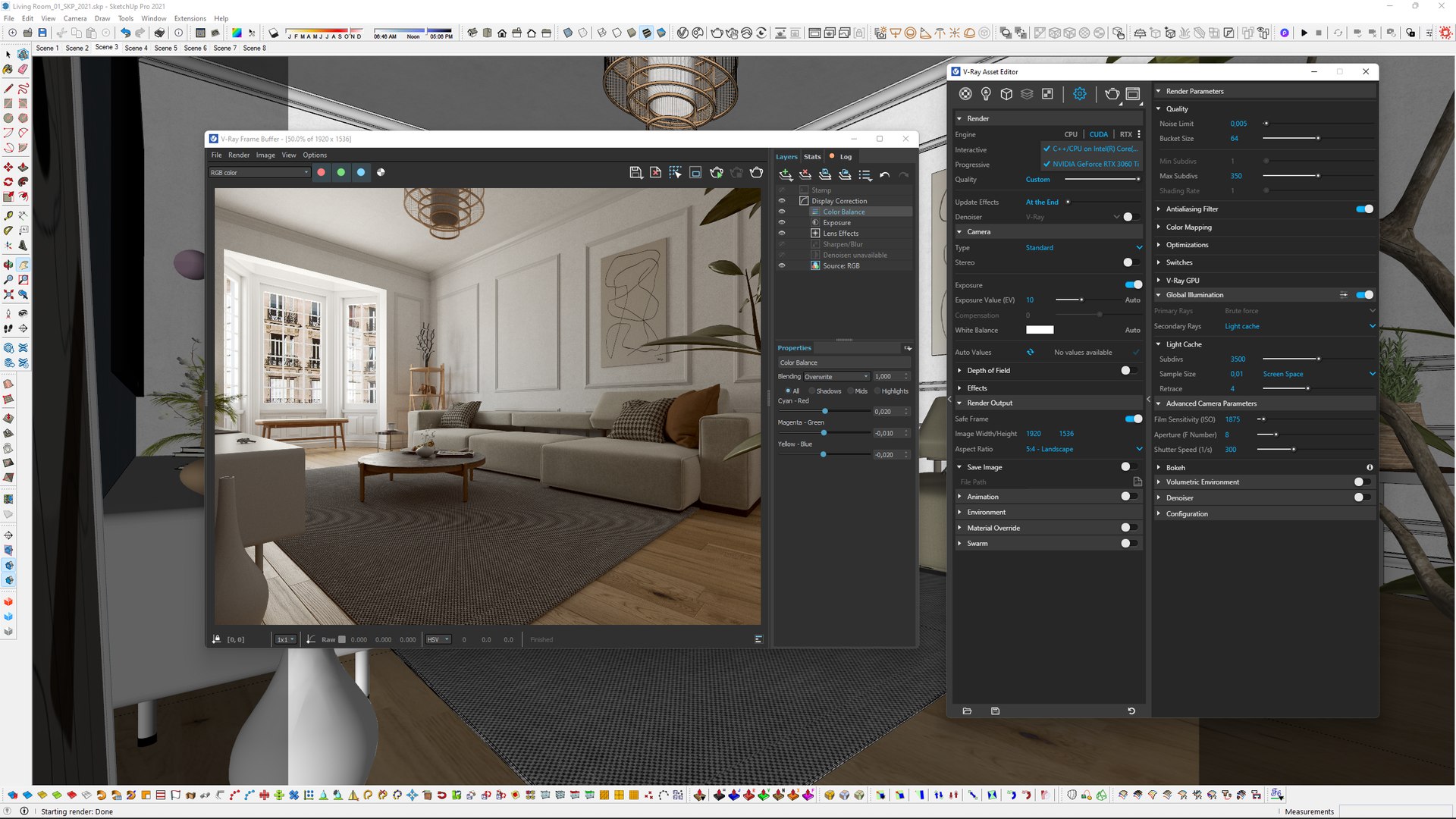Clear image using red X icon in Frame Buffer

pyautogui.click(x=655, y=173)
